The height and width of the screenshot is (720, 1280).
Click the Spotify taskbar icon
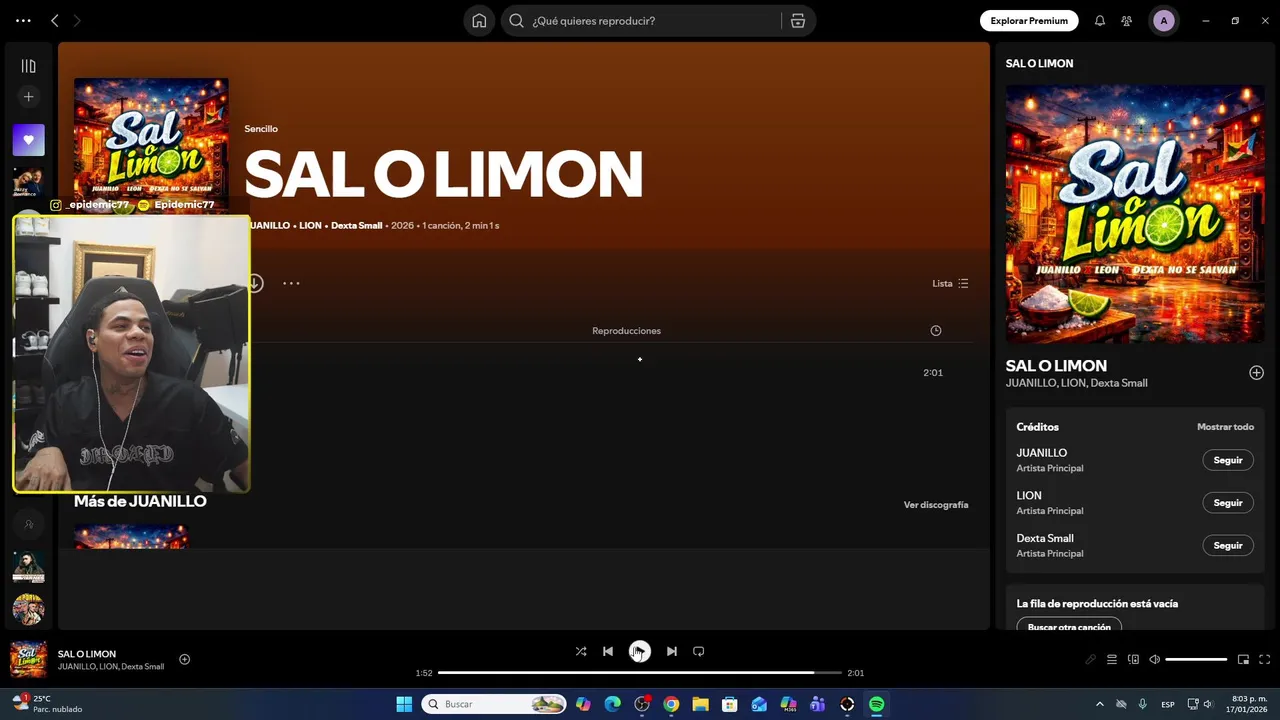coord(876,704)
